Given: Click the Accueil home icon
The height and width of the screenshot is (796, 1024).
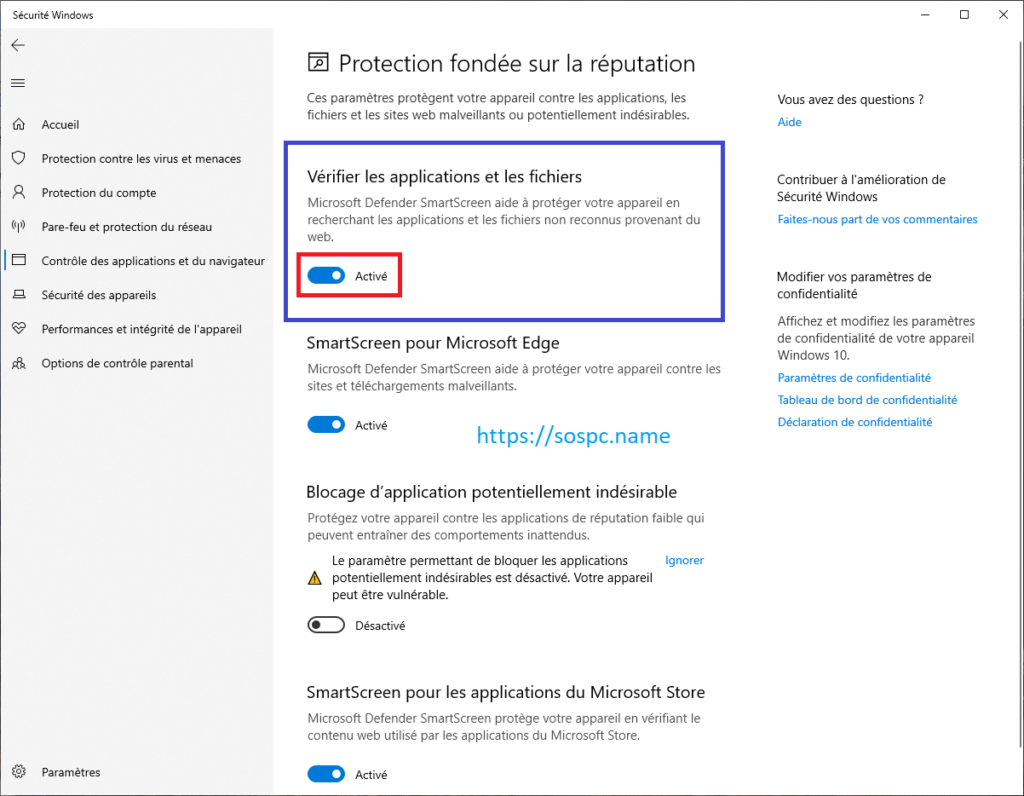Looking at the screenshot, I should 18,125.
